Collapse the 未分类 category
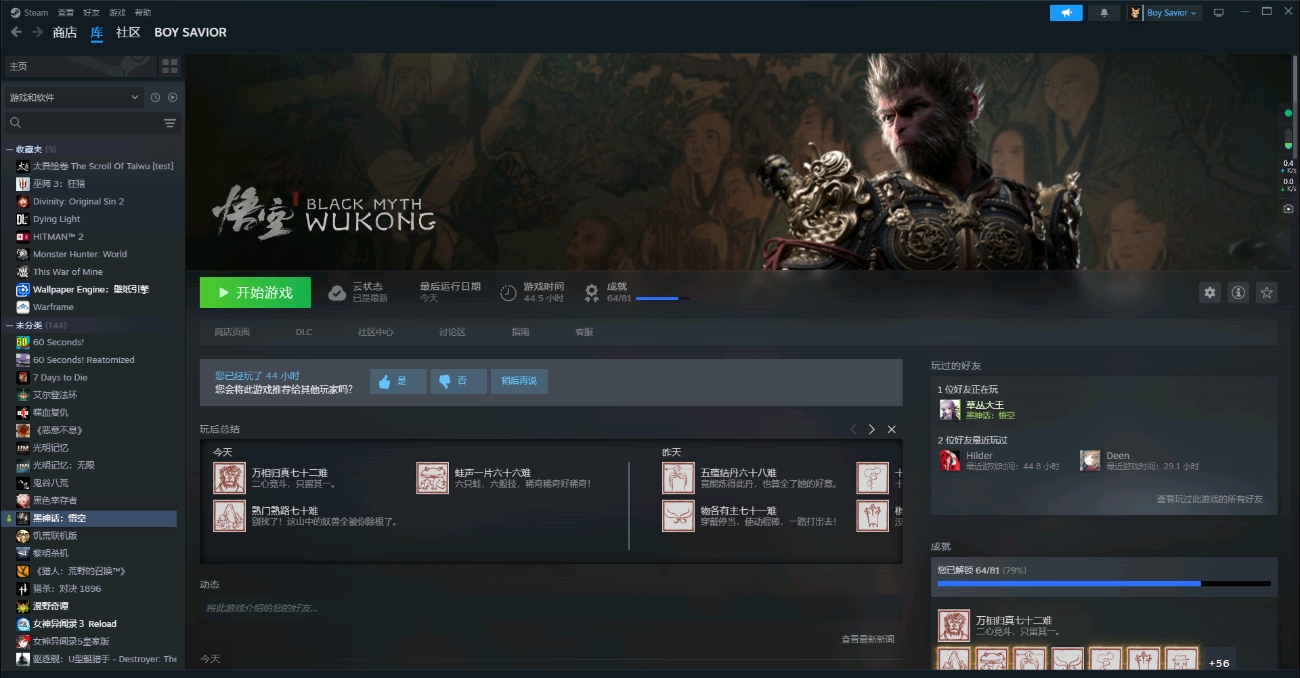This screenshot has height=678, width=1300. pos(9,325)
